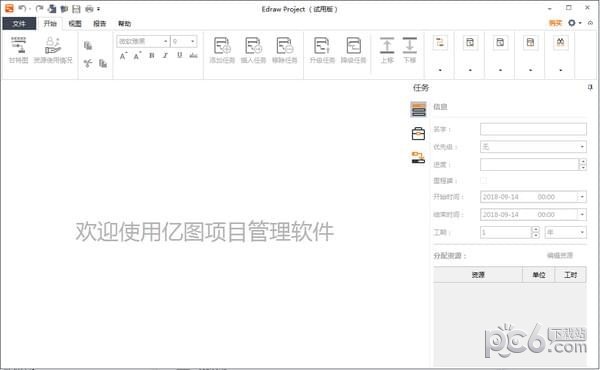The height and width of the screenshot is (370, 600).
Task: Click the Save disk icon in title bar
Action: pos(77,8)
